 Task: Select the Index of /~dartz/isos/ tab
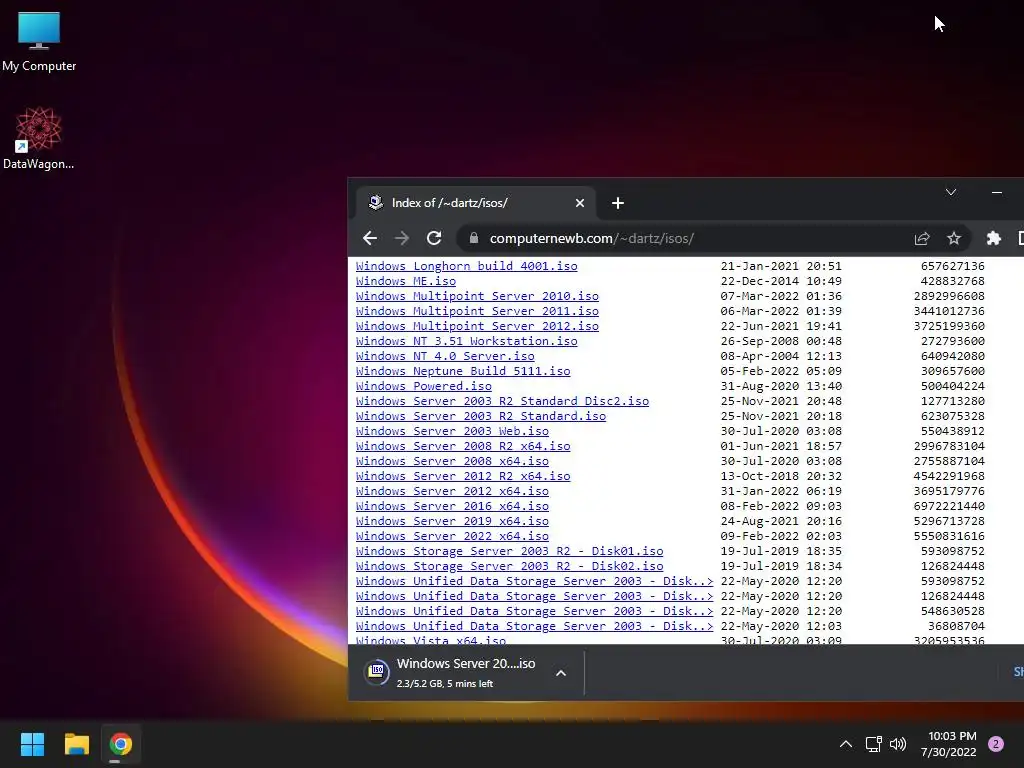coord(475,203)
